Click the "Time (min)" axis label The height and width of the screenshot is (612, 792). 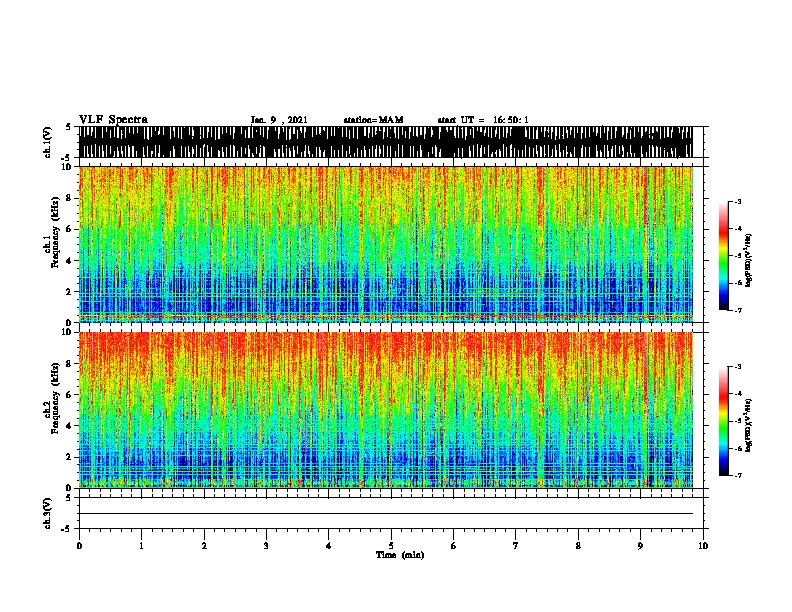click(x=400, y=555)
